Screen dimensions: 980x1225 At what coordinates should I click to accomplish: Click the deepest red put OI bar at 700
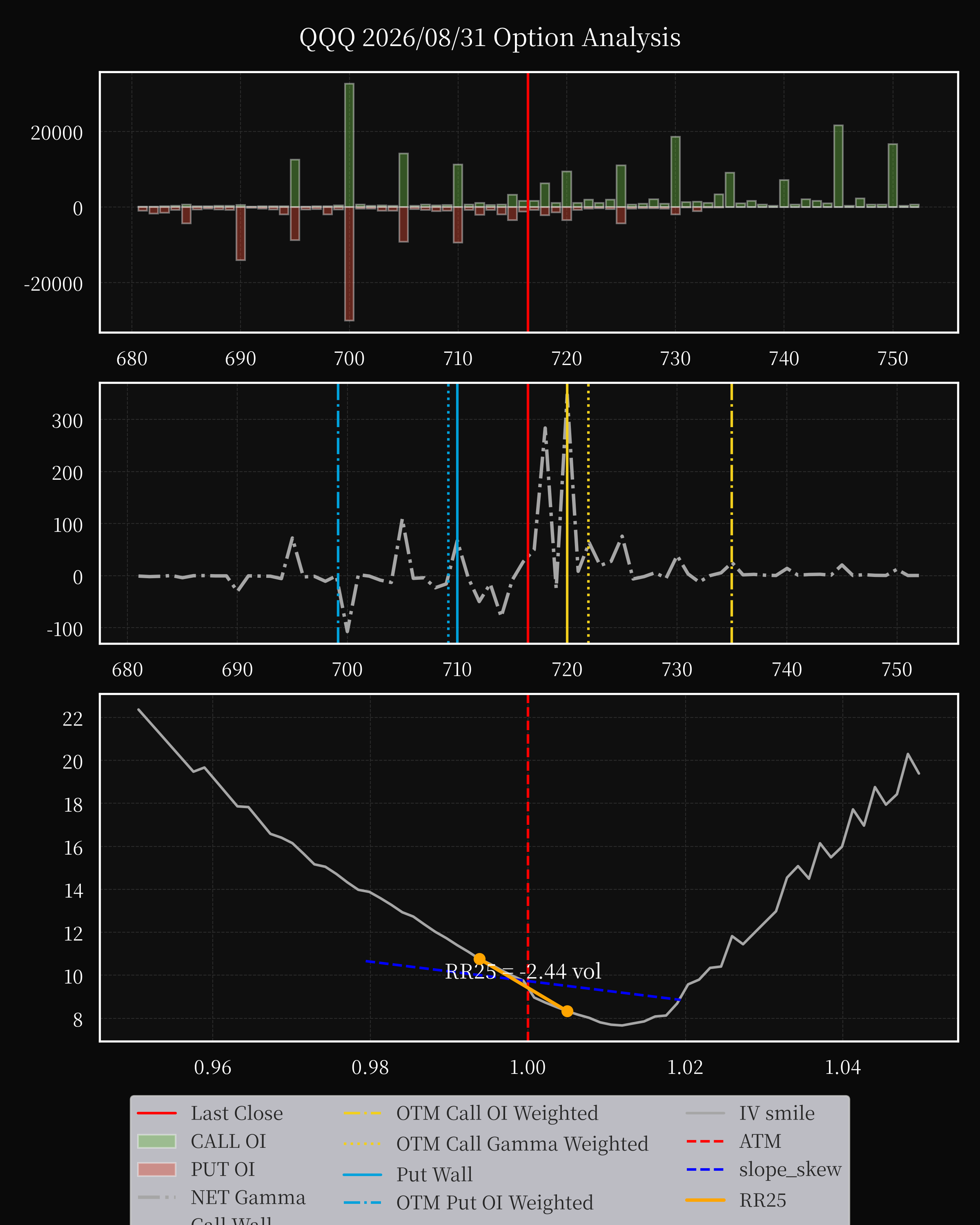[x=350, y=264]
